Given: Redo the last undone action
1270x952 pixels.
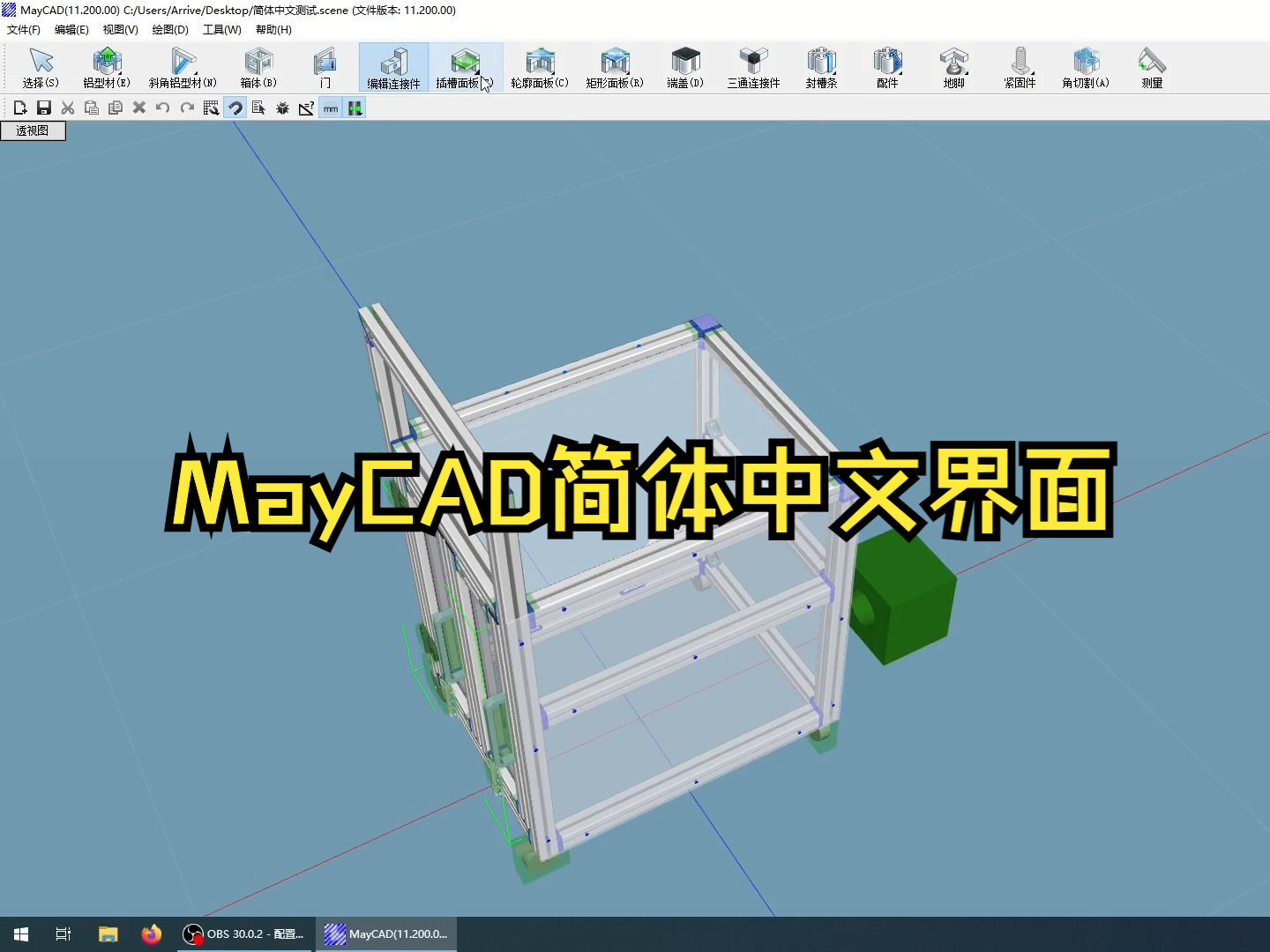Looking at the screenshot, I should (x=187, y=108).
